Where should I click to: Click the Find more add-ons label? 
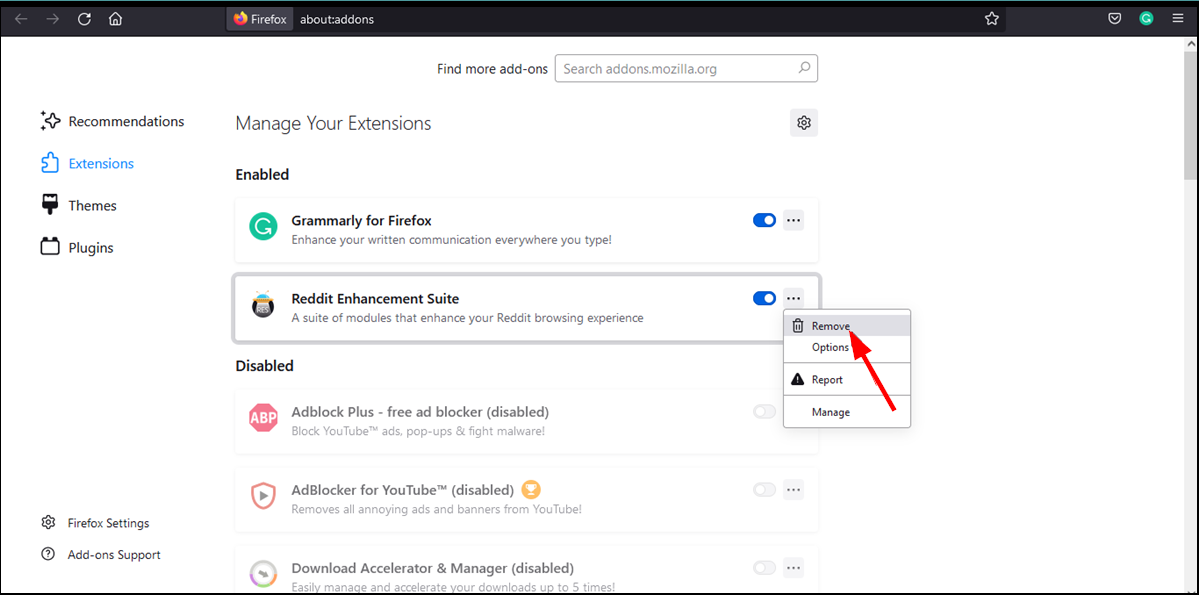tap(492, 68)
